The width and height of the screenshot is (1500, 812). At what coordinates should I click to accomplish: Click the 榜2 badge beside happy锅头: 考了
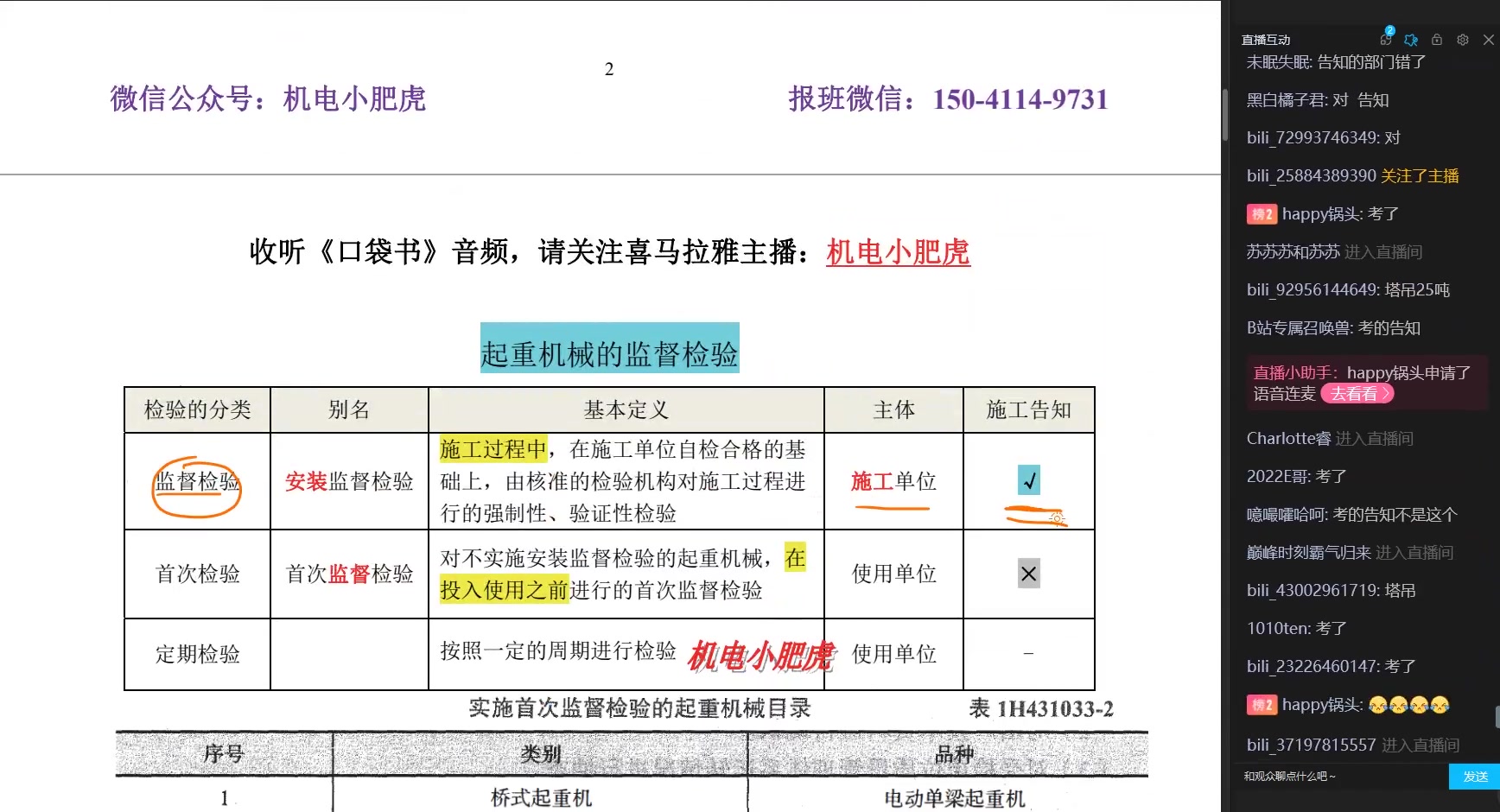1261,214
